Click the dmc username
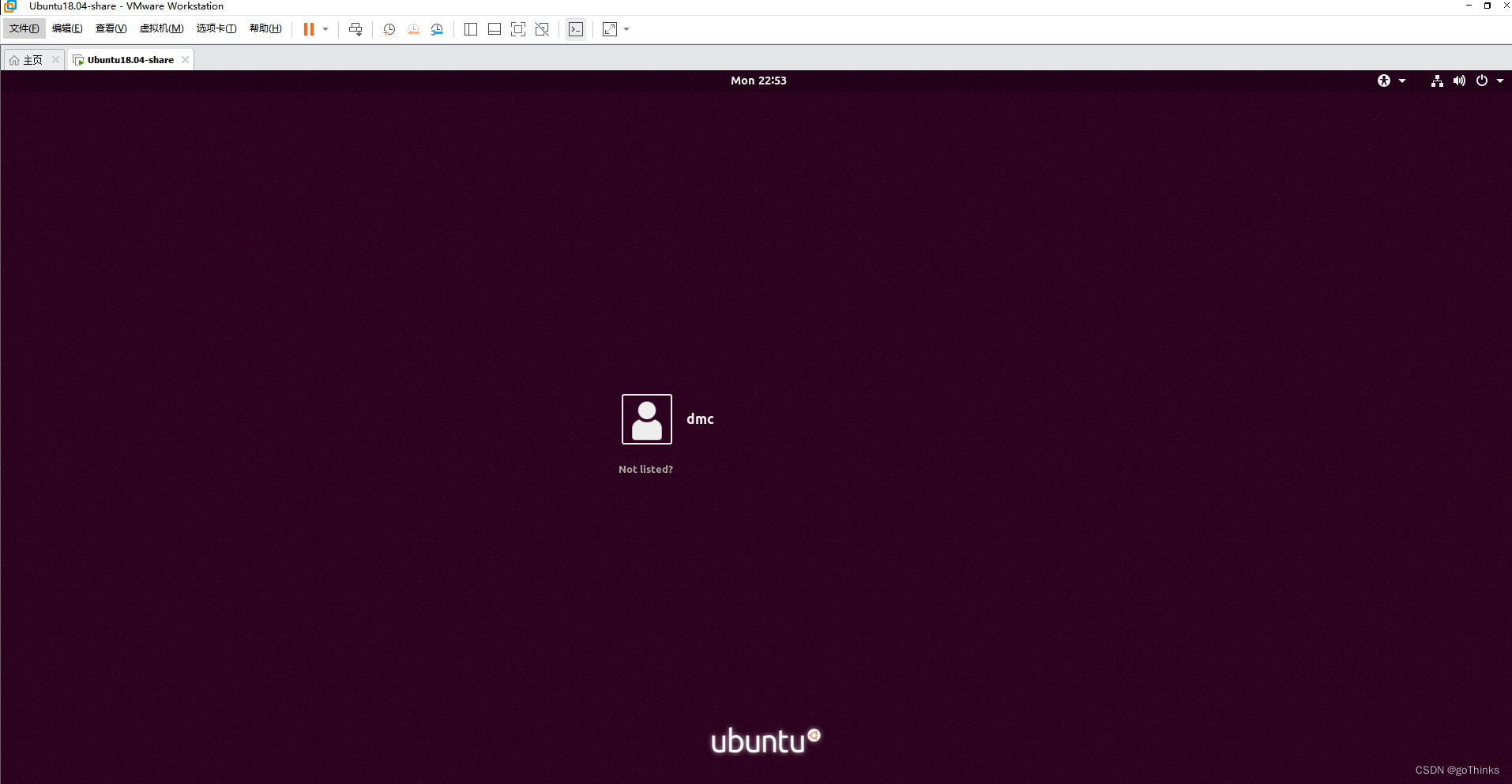This screenshot has width=1512, height=784. point(700,419)
